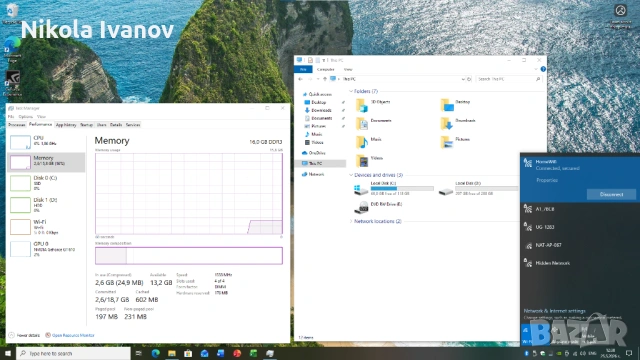Expand the Network locations (2) group

pos(351,221)
